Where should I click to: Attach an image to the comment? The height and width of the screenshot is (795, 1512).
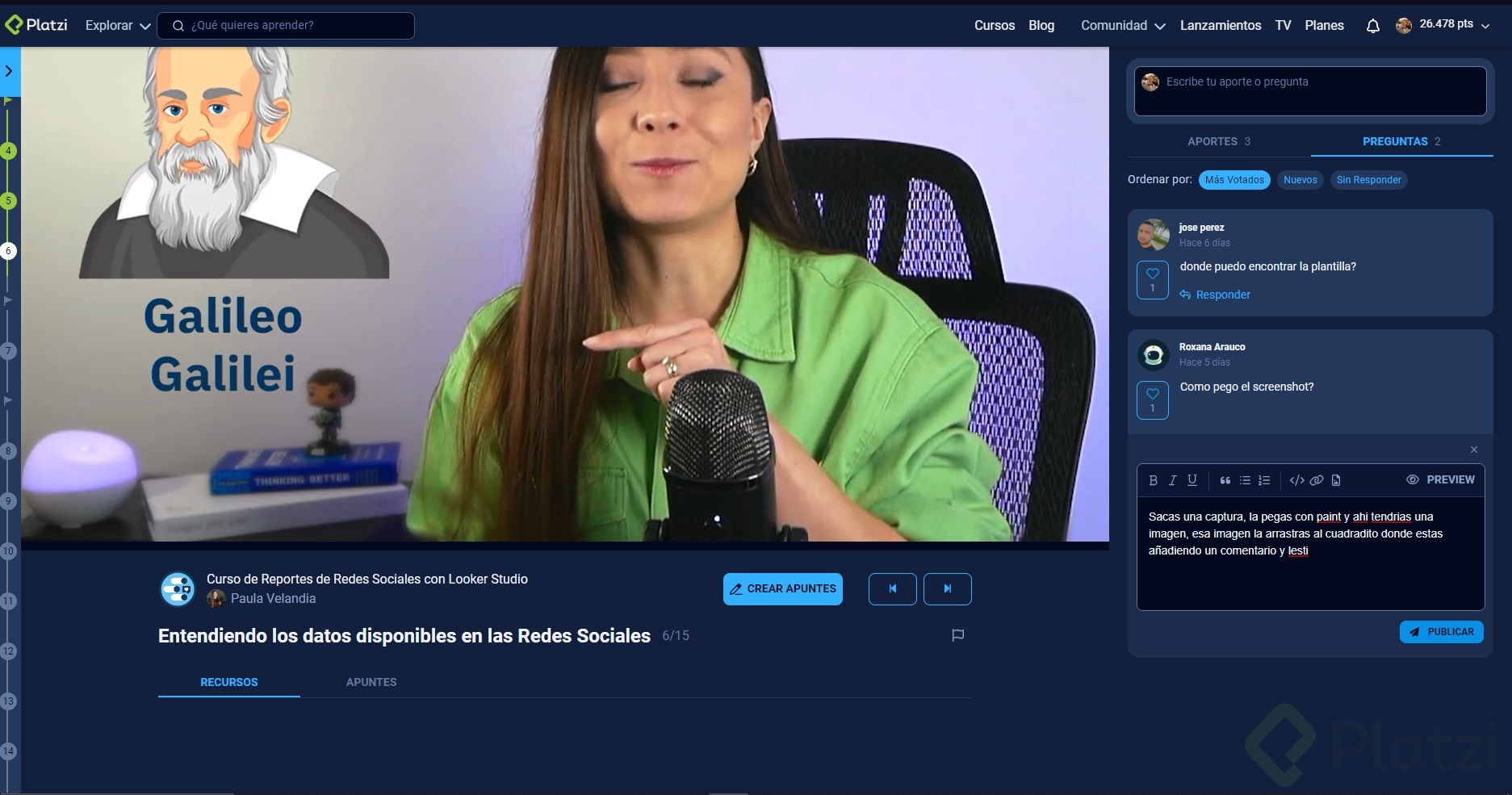1335,479
